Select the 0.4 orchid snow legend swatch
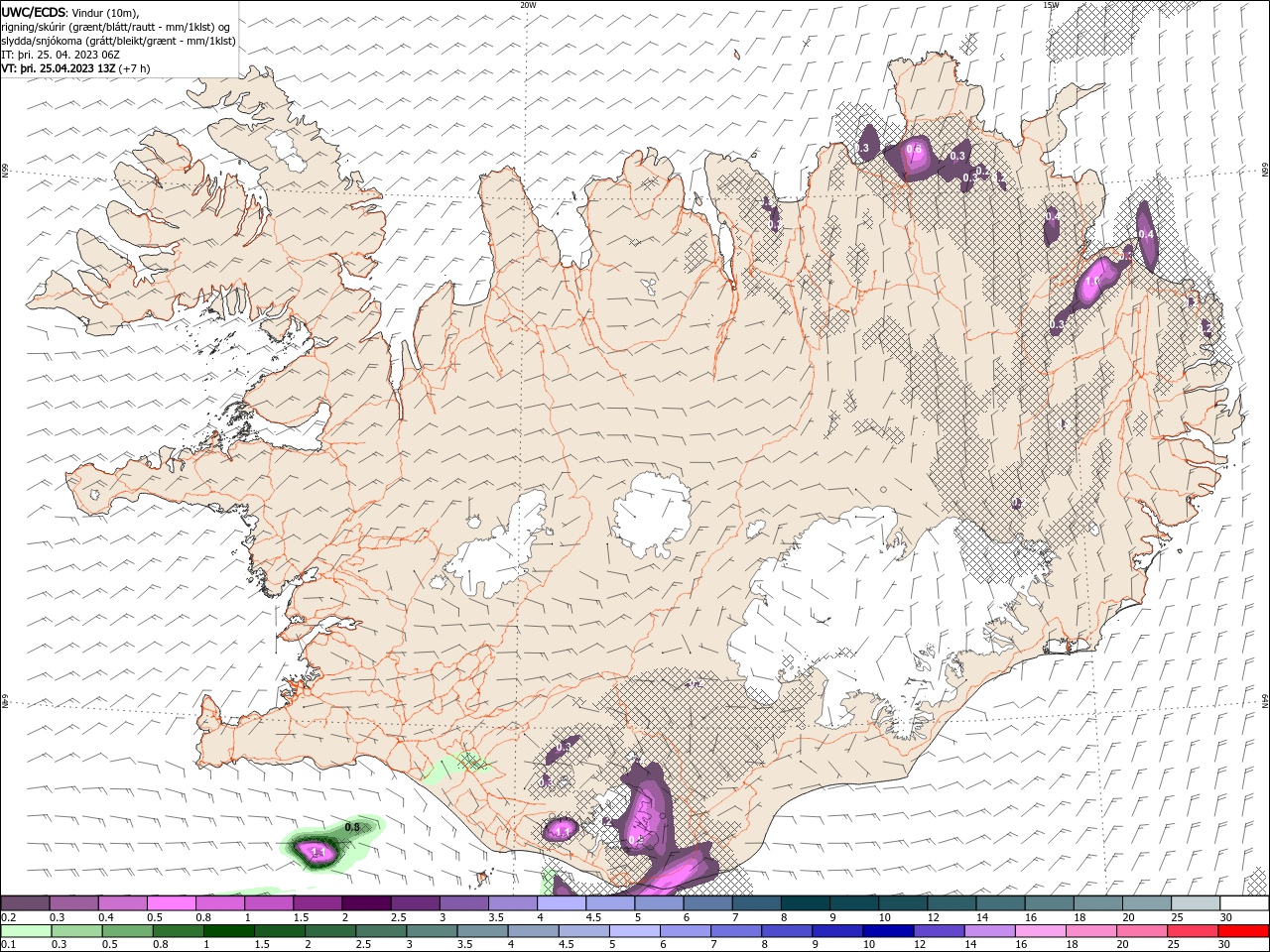This screenshot has height=952, width=1270. click(x=122, y=903)
